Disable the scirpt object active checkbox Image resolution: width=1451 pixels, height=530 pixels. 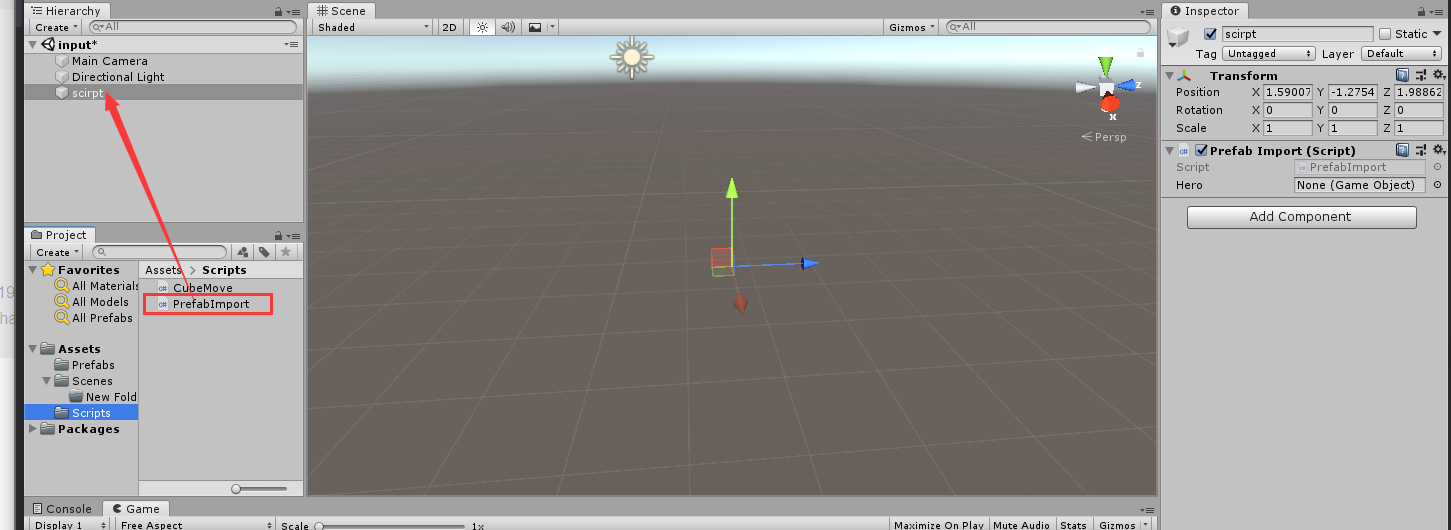click(x=1210, y=34)
